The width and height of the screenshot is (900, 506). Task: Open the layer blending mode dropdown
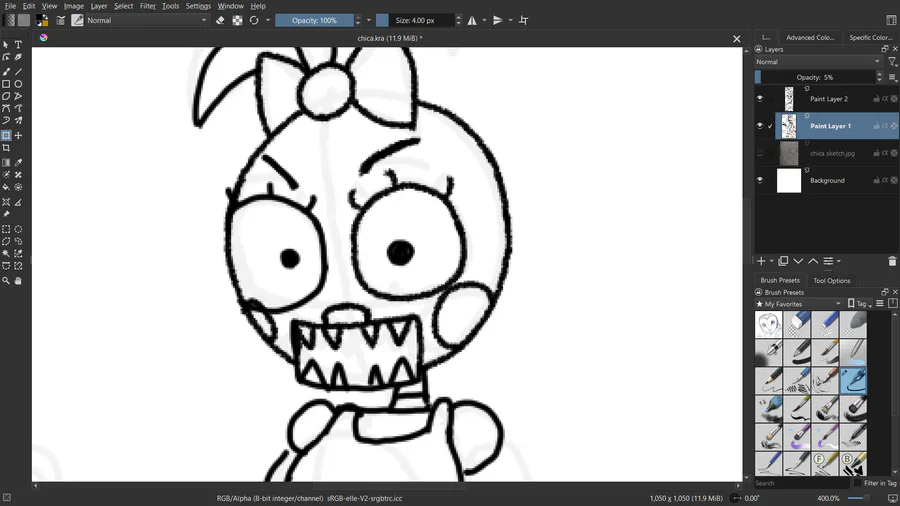tap(818, 61)
